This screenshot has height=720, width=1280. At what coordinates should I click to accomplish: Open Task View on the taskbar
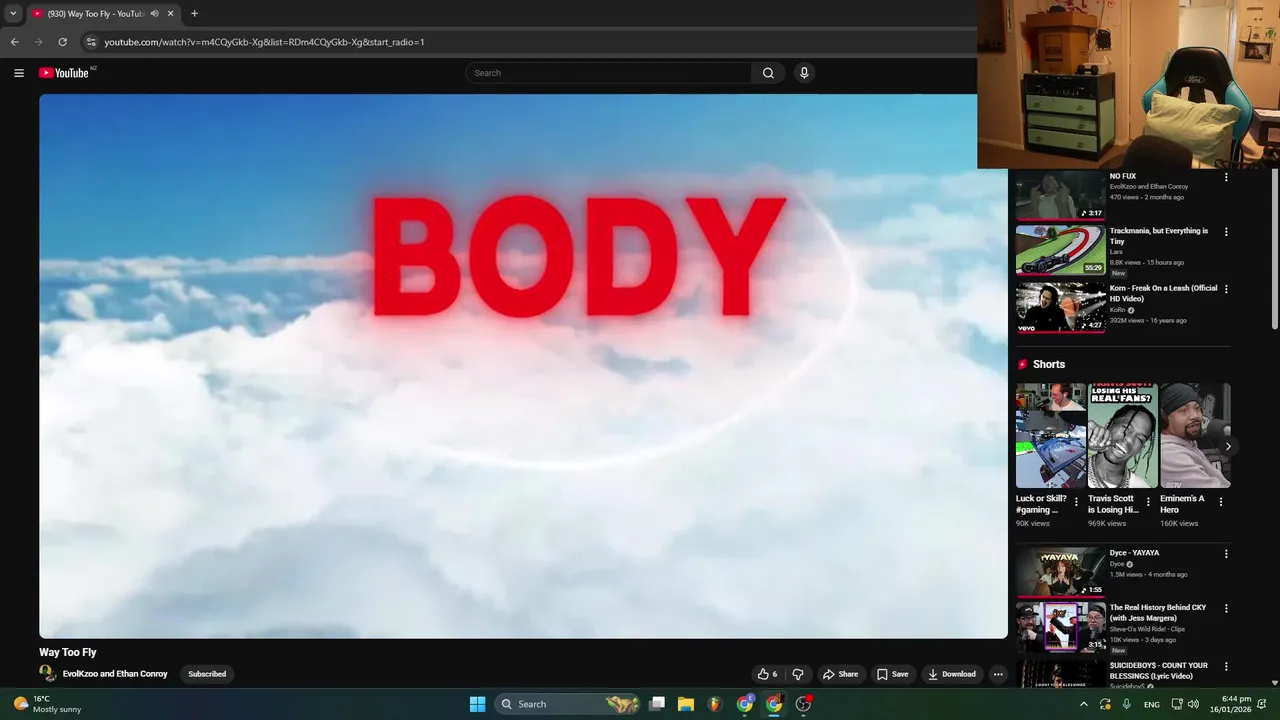pyautogui.click(x=657, y=704)
